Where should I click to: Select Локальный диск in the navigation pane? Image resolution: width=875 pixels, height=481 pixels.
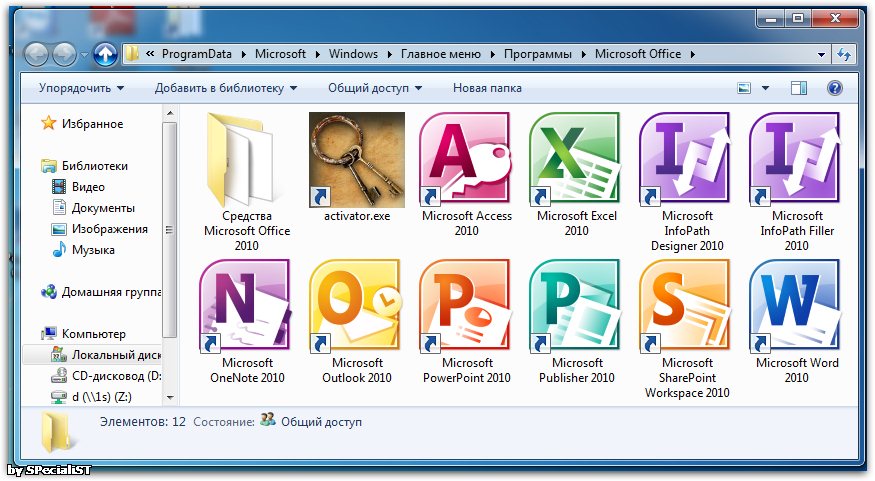pyautogui.click(x=93, y=355)
